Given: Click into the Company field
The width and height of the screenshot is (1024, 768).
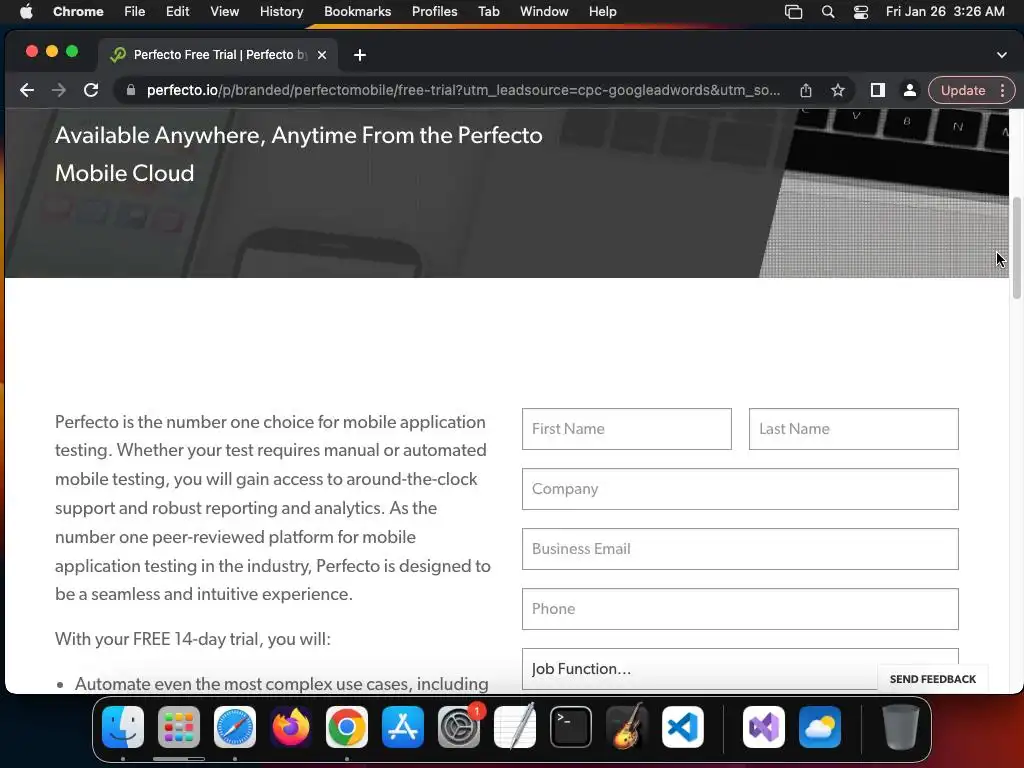Looking at the screenshot, I should (x=740, y=489).
